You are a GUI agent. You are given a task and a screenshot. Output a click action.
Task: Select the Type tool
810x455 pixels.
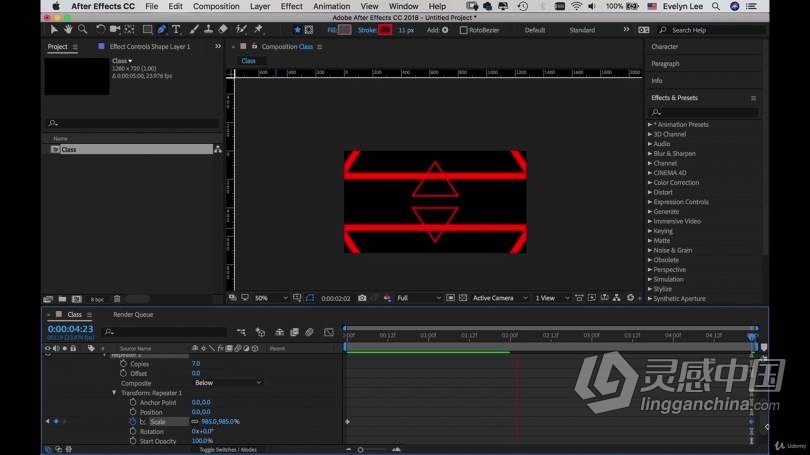[x=176, y=29]
